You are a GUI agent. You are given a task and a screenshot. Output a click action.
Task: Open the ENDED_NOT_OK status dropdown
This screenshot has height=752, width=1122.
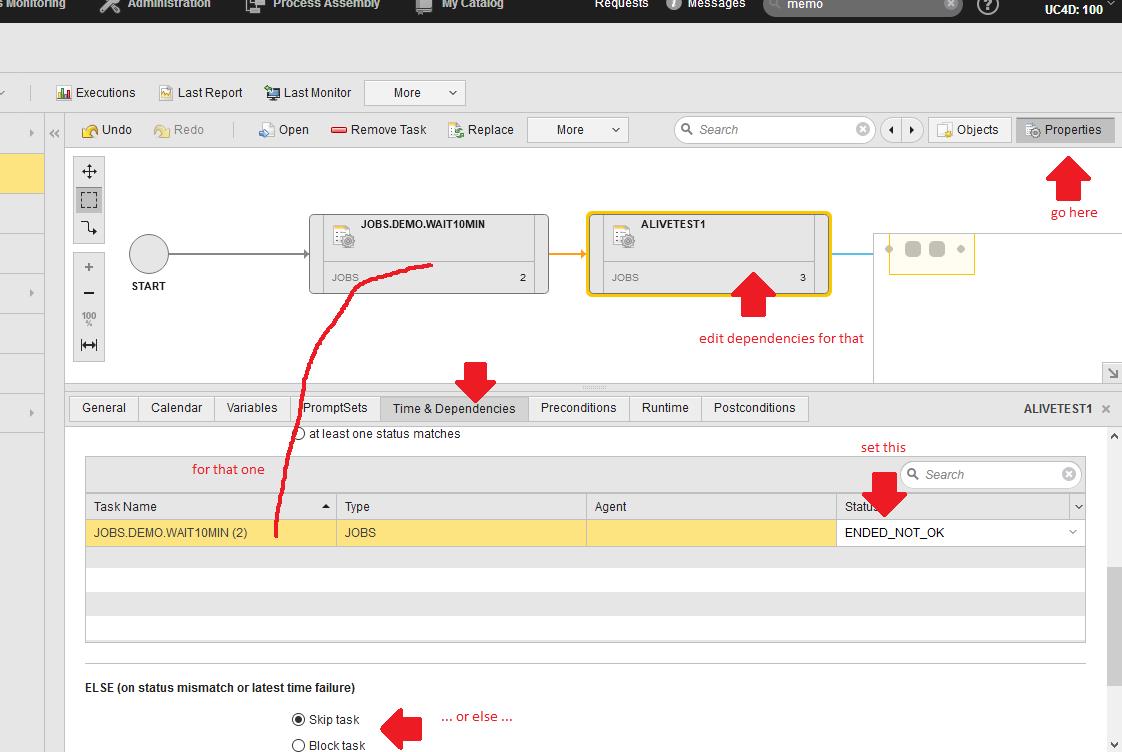[x=1073, y=533]
